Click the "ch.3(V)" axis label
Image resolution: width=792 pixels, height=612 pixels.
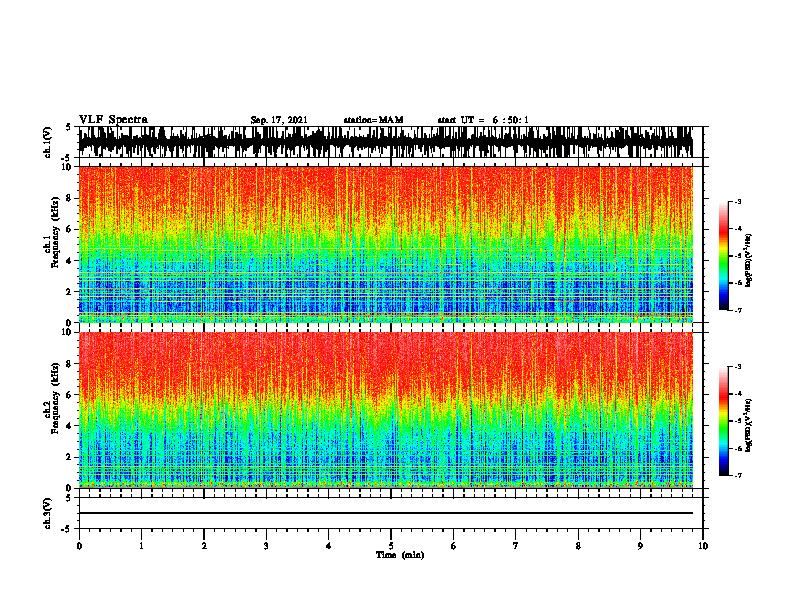tap(48, 513)
